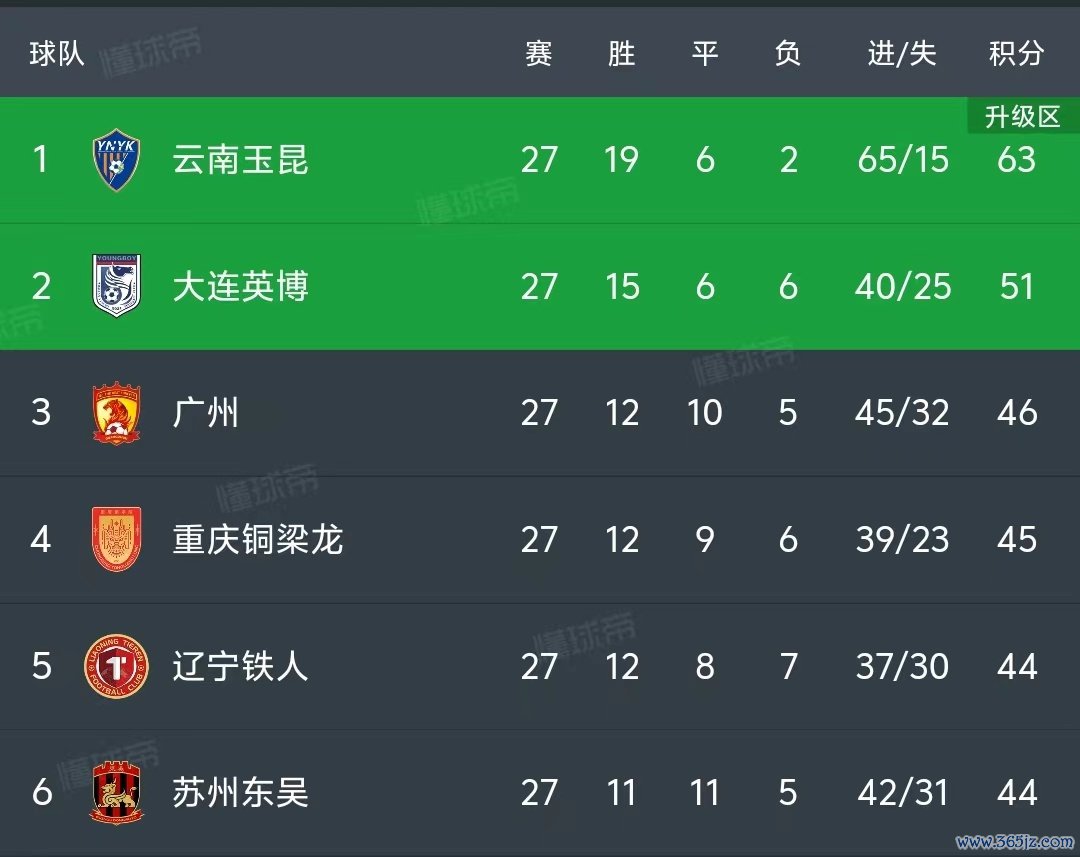
Task: Click the 重庆铜梁龙 team crest icon
Action: [116, 539]
